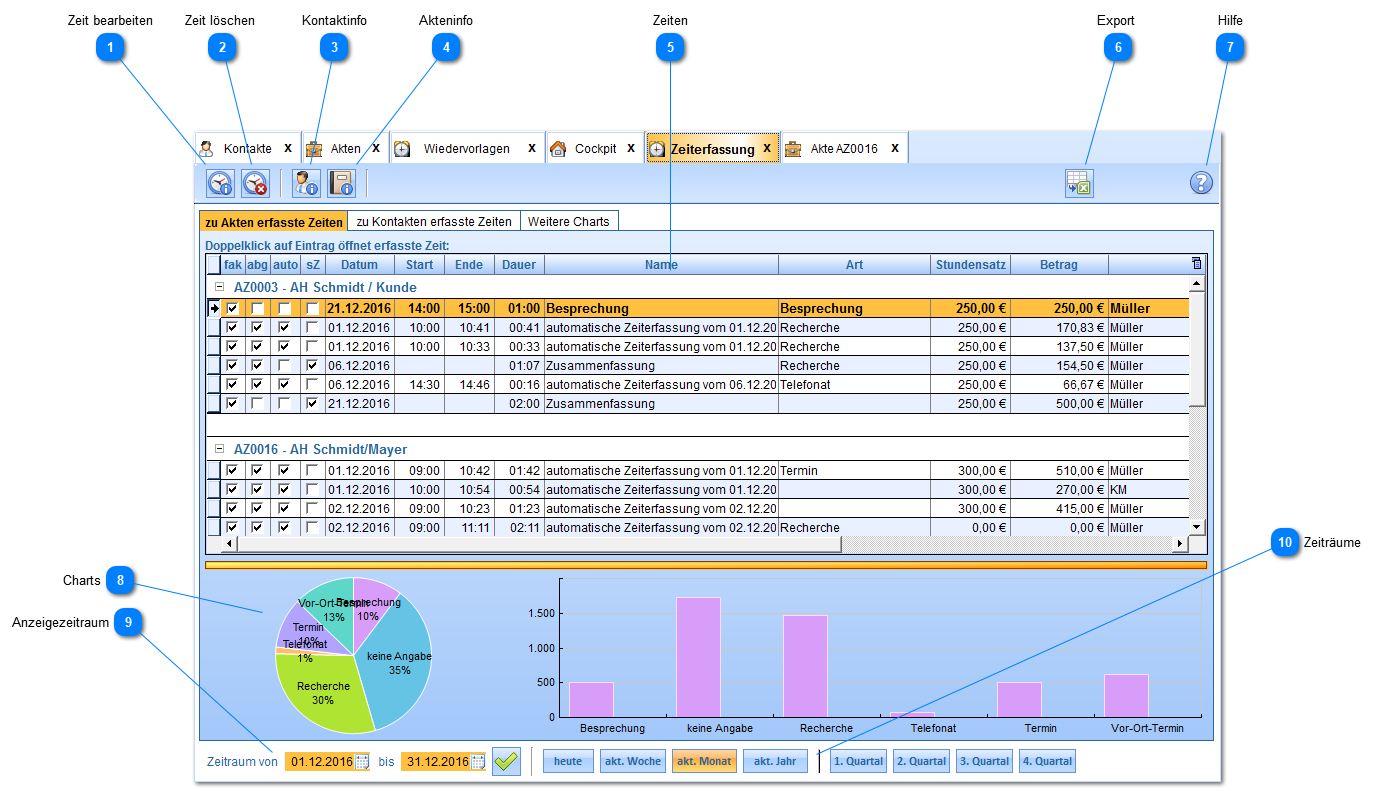Screen dimensions: 1377x791
Task: Toggle auto checkbox in the KM row
Action: (x=285, y=489)
